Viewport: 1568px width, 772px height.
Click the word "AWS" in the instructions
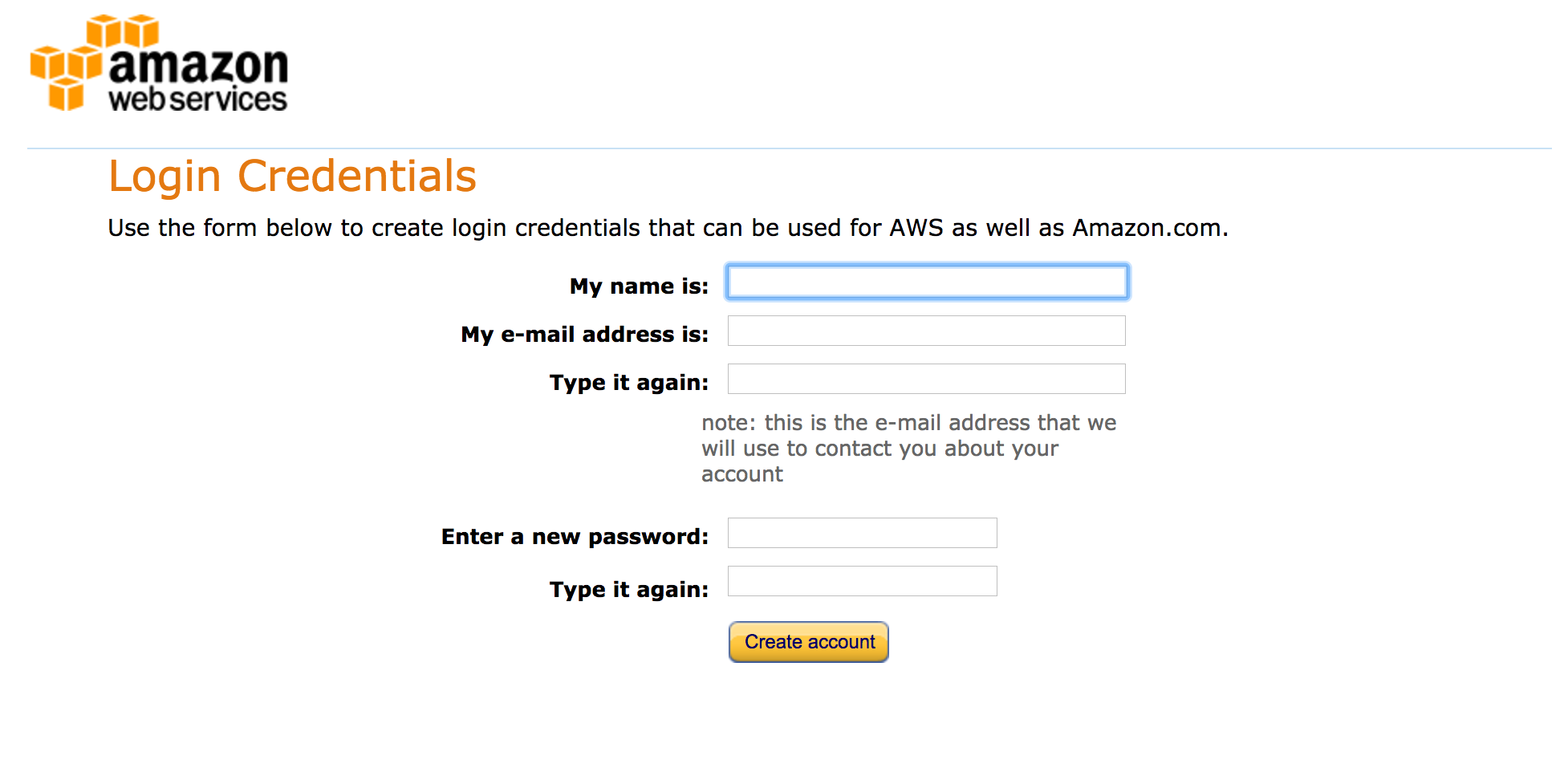(916, 228)
